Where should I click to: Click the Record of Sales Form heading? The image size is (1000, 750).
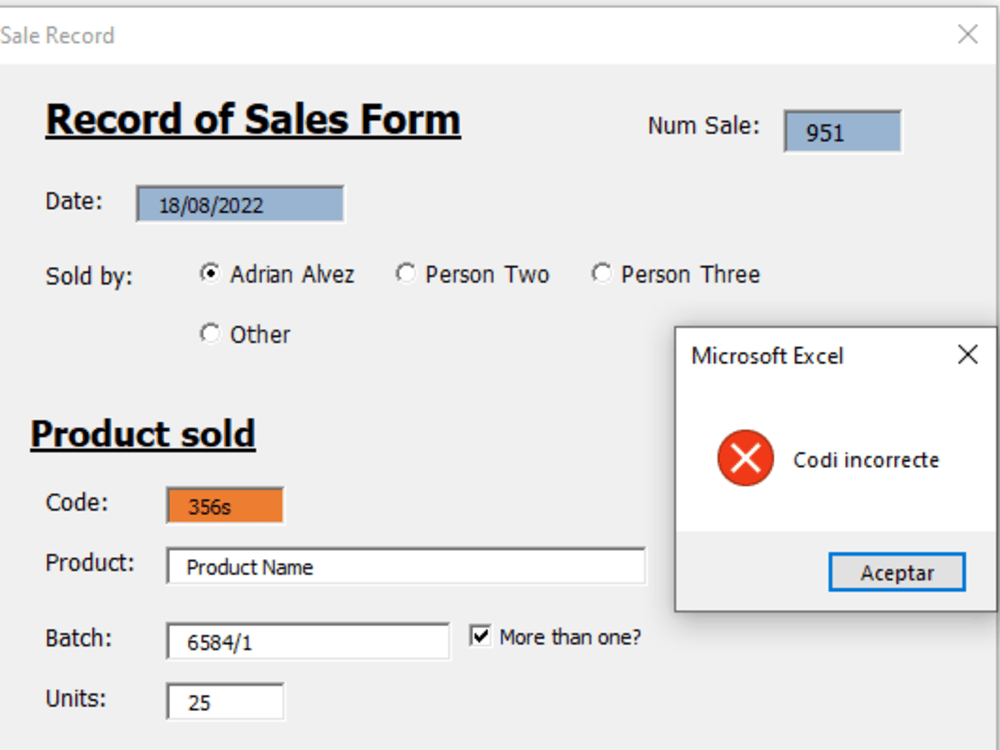pyautogui.click(x=253, y=118)
